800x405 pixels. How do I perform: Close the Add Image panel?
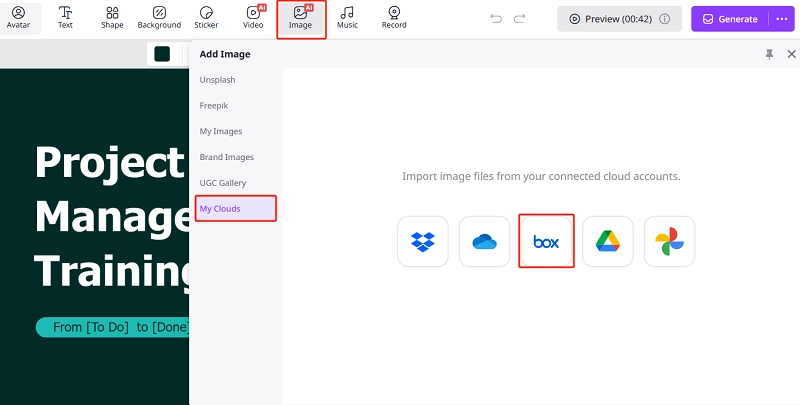pyautogui.click(x=791, y=54)
